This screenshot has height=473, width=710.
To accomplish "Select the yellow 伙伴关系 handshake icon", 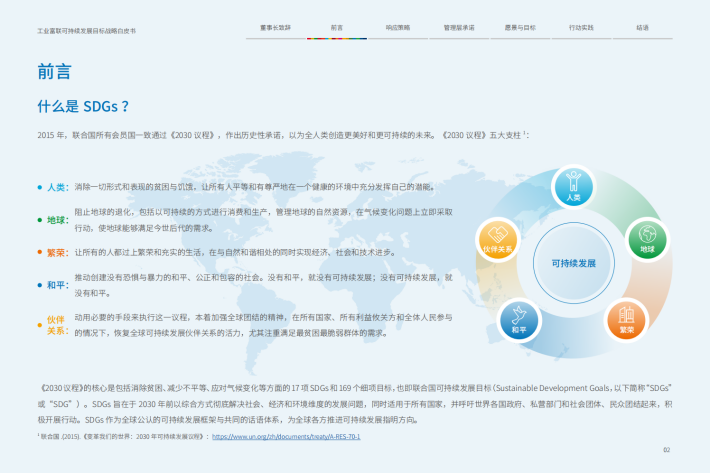I will [497, 238].
